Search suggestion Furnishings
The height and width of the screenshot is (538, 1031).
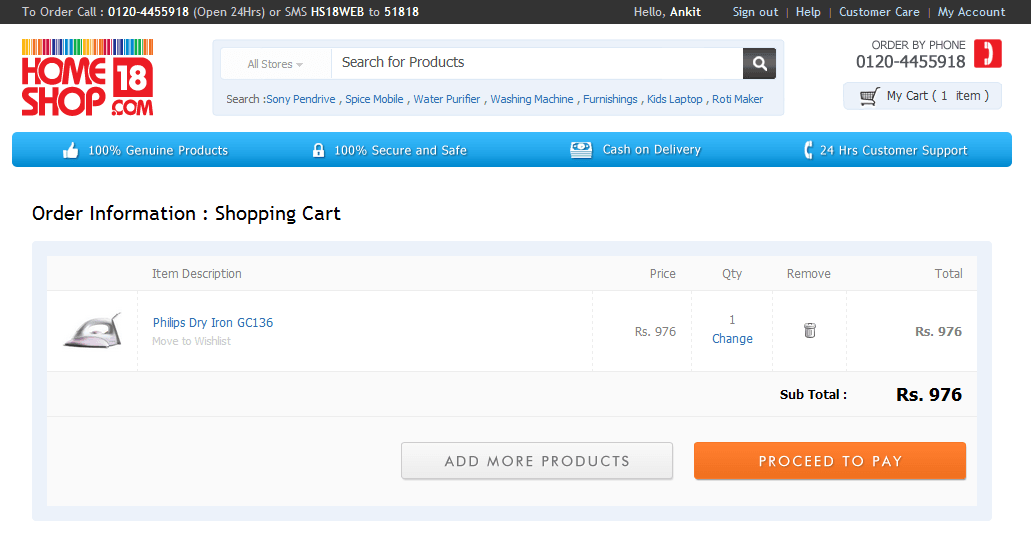click(610, 99)
